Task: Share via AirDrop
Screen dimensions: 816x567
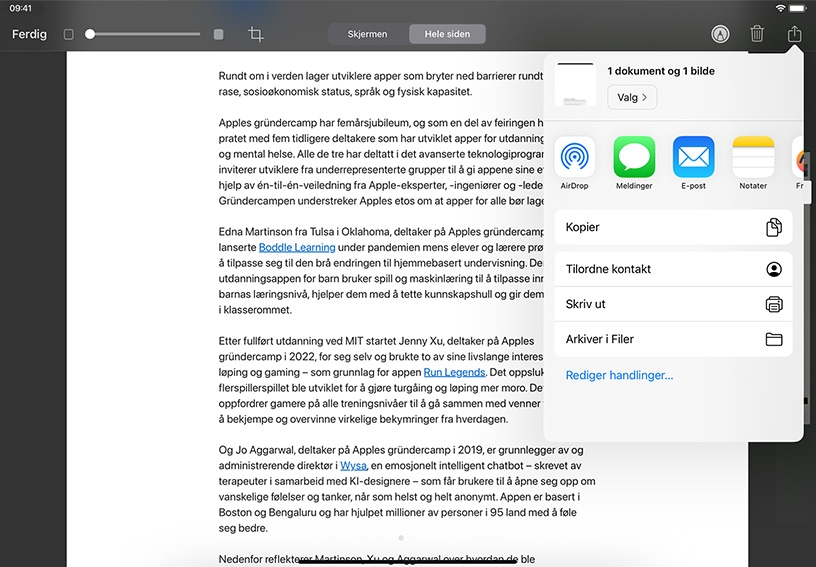Action: [x=575, y=163]
